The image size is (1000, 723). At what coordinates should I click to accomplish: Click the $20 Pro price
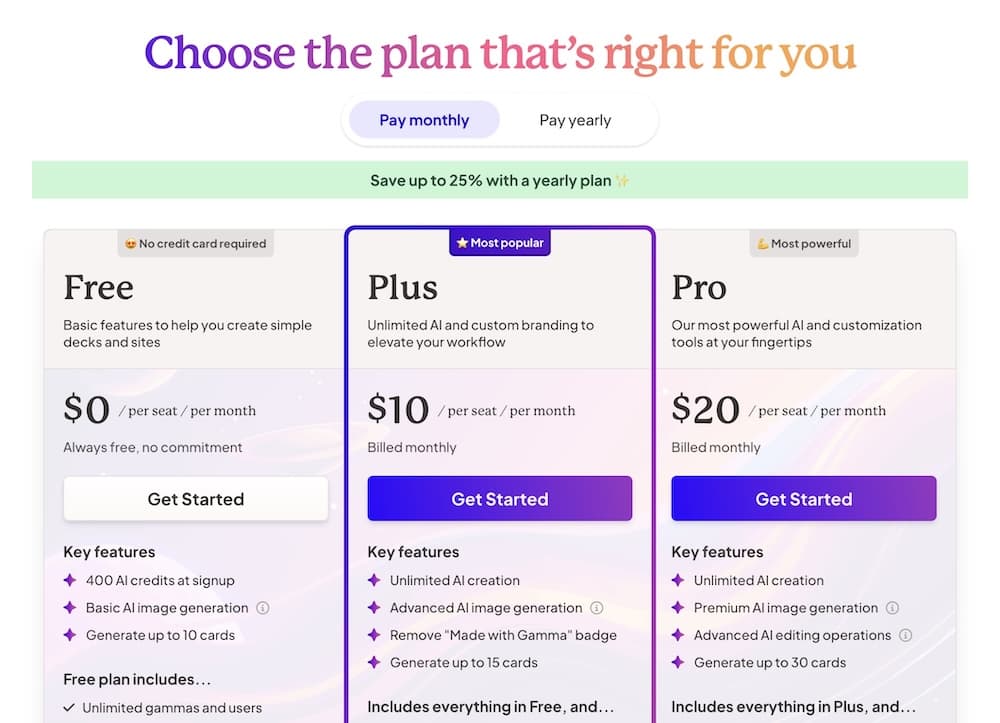tap(706, 409)
